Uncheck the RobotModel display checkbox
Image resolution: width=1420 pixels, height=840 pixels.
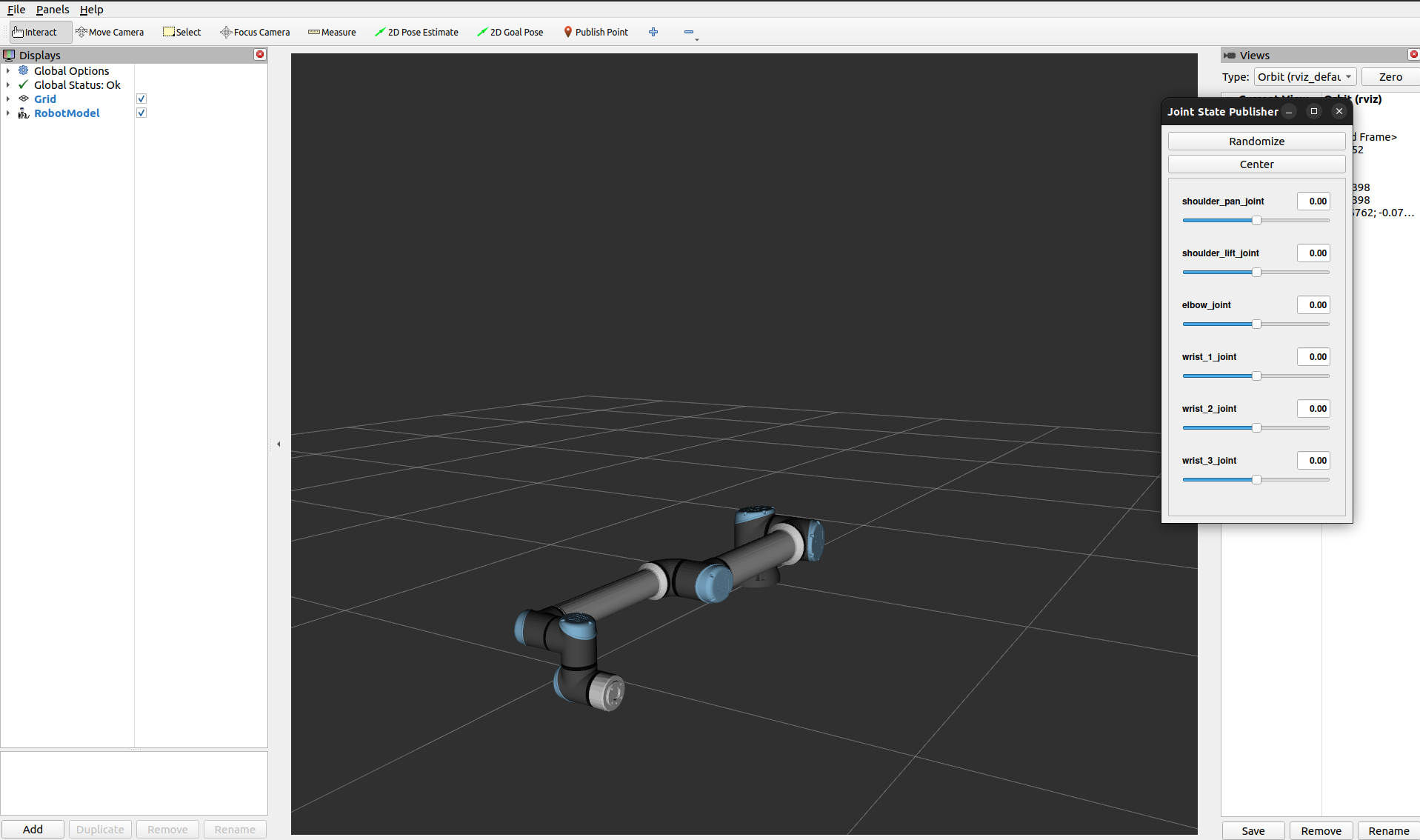141,113
